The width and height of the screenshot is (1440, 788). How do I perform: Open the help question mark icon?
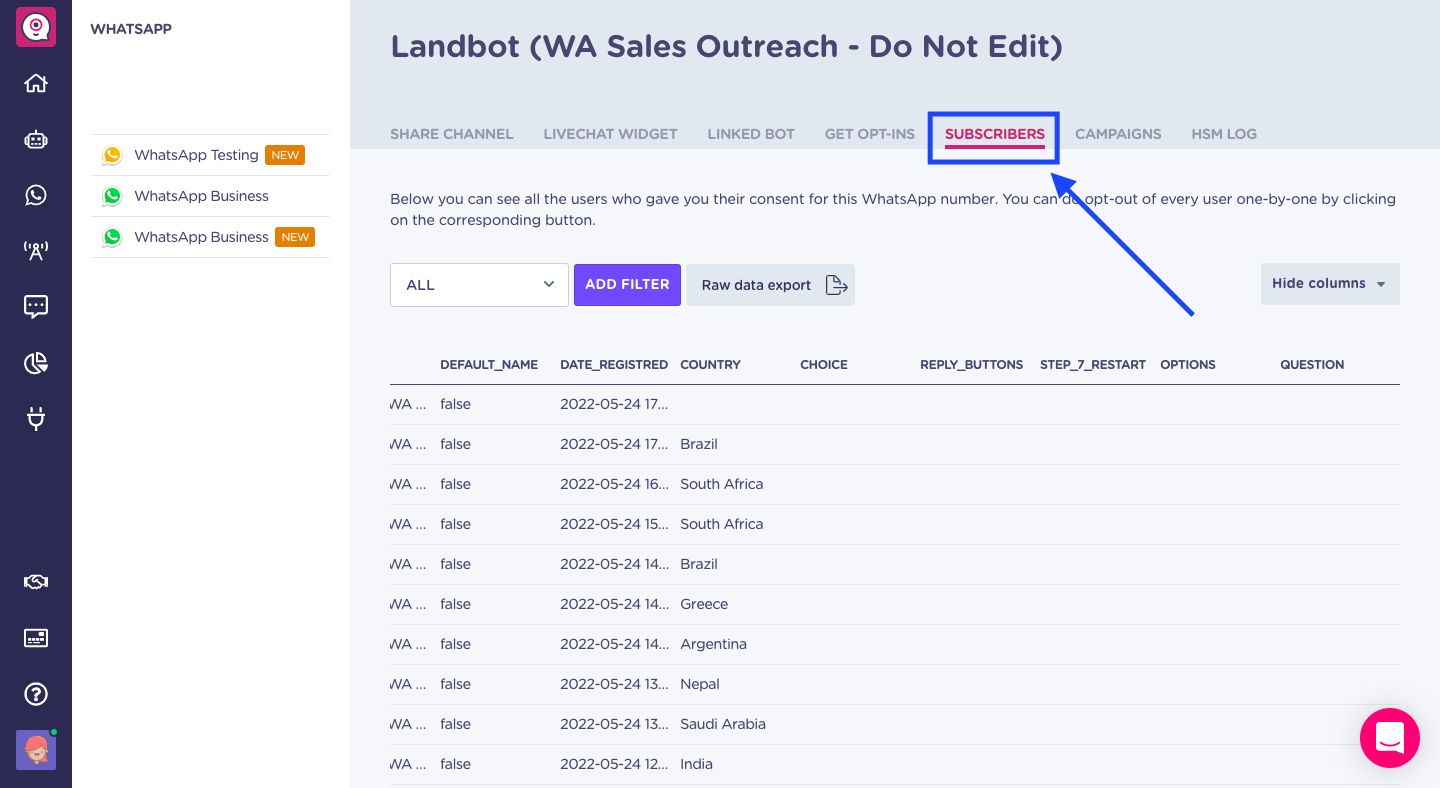point(36,694)
